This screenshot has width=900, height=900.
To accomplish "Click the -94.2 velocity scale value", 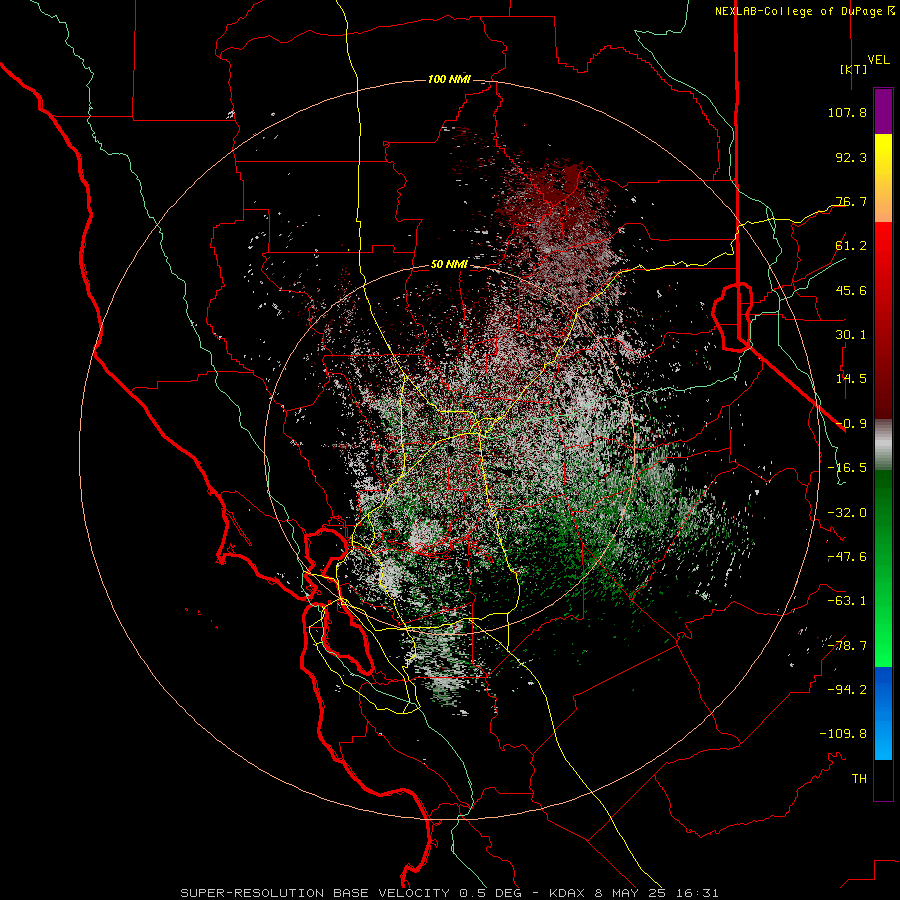I will click(847, 690).
